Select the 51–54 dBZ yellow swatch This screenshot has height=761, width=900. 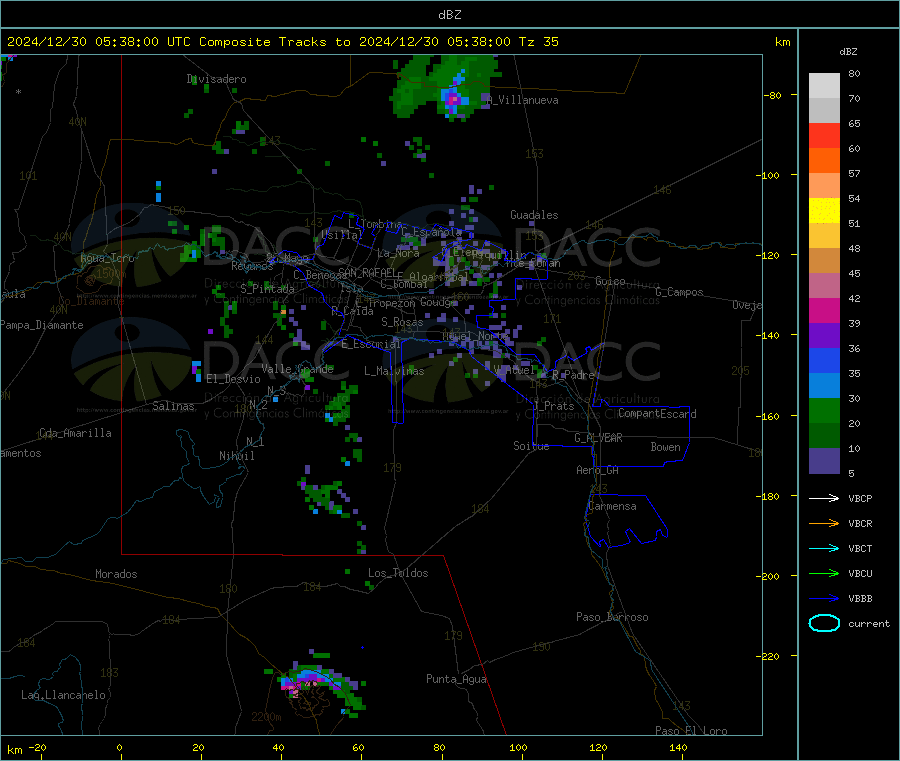pos(824,211)
